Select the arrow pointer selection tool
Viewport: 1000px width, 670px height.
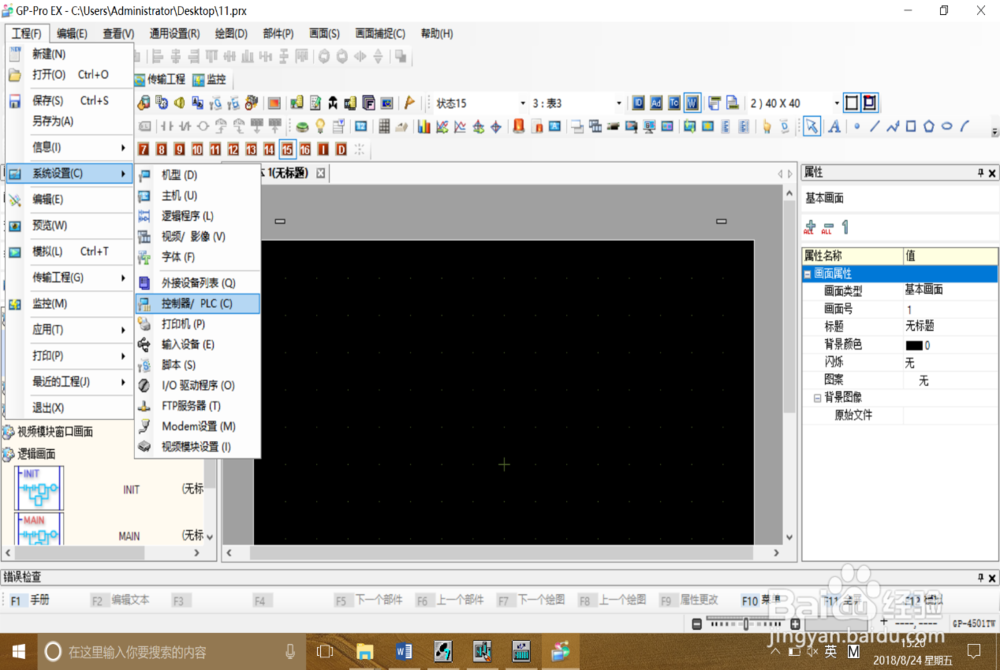[811, 126]
